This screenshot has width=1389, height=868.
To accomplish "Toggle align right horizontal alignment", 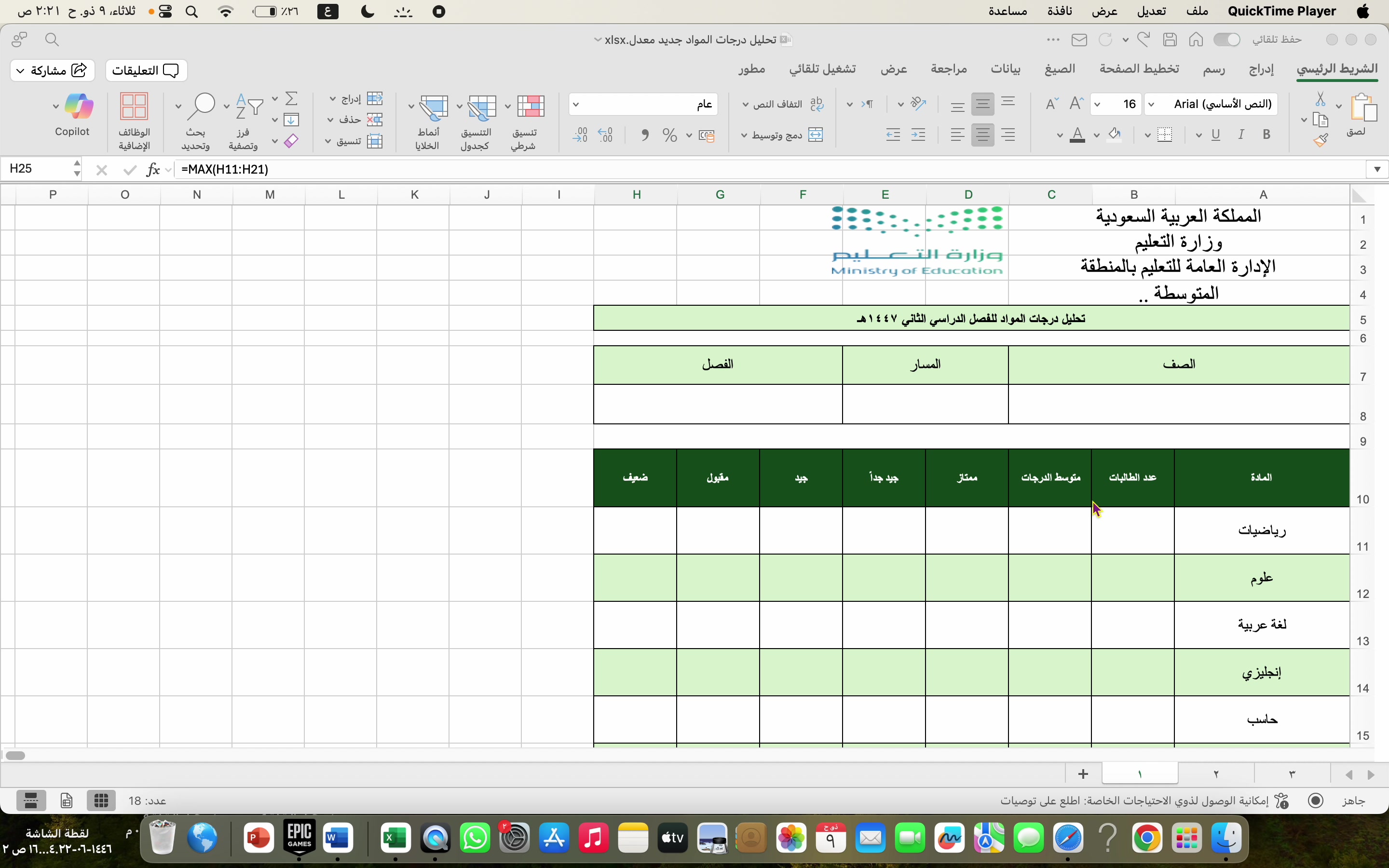I will coord(1008,135).
